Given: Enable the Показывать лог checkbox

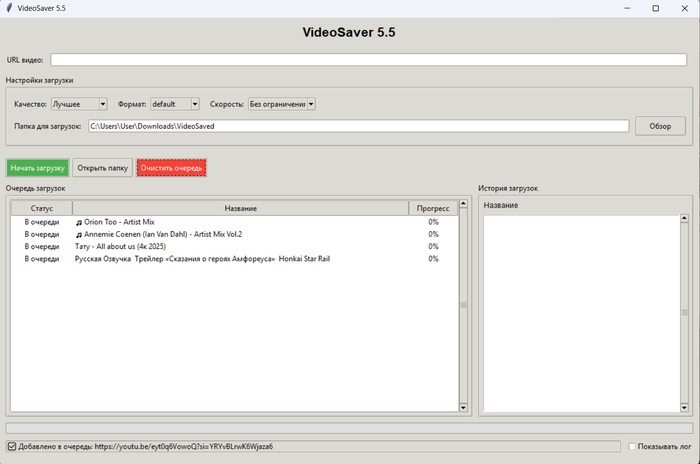Looking at the screenshot, I should 632,446.
